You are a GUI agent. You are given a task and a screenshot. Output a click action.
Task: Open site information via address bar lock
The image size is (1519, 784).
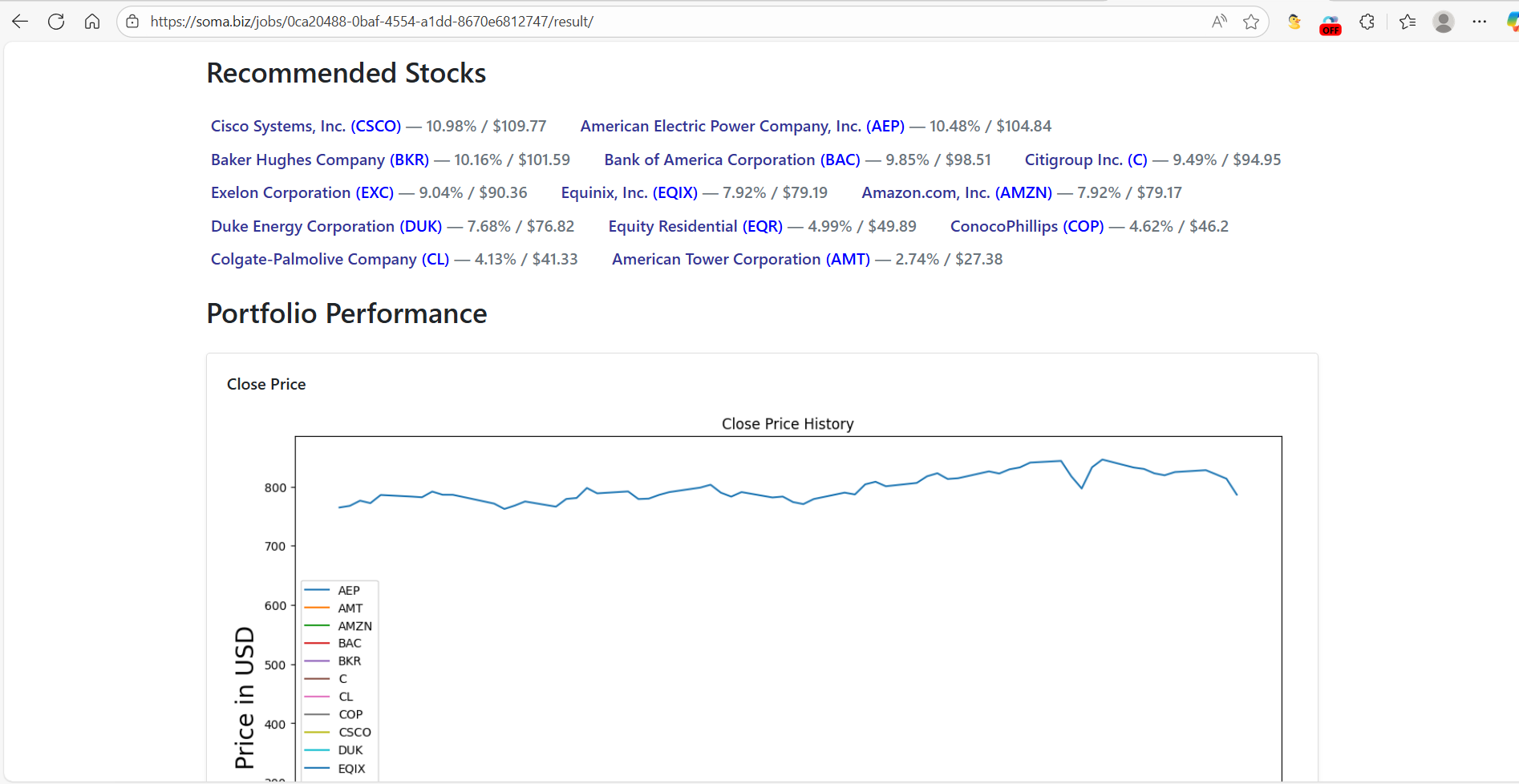point(132,22)
